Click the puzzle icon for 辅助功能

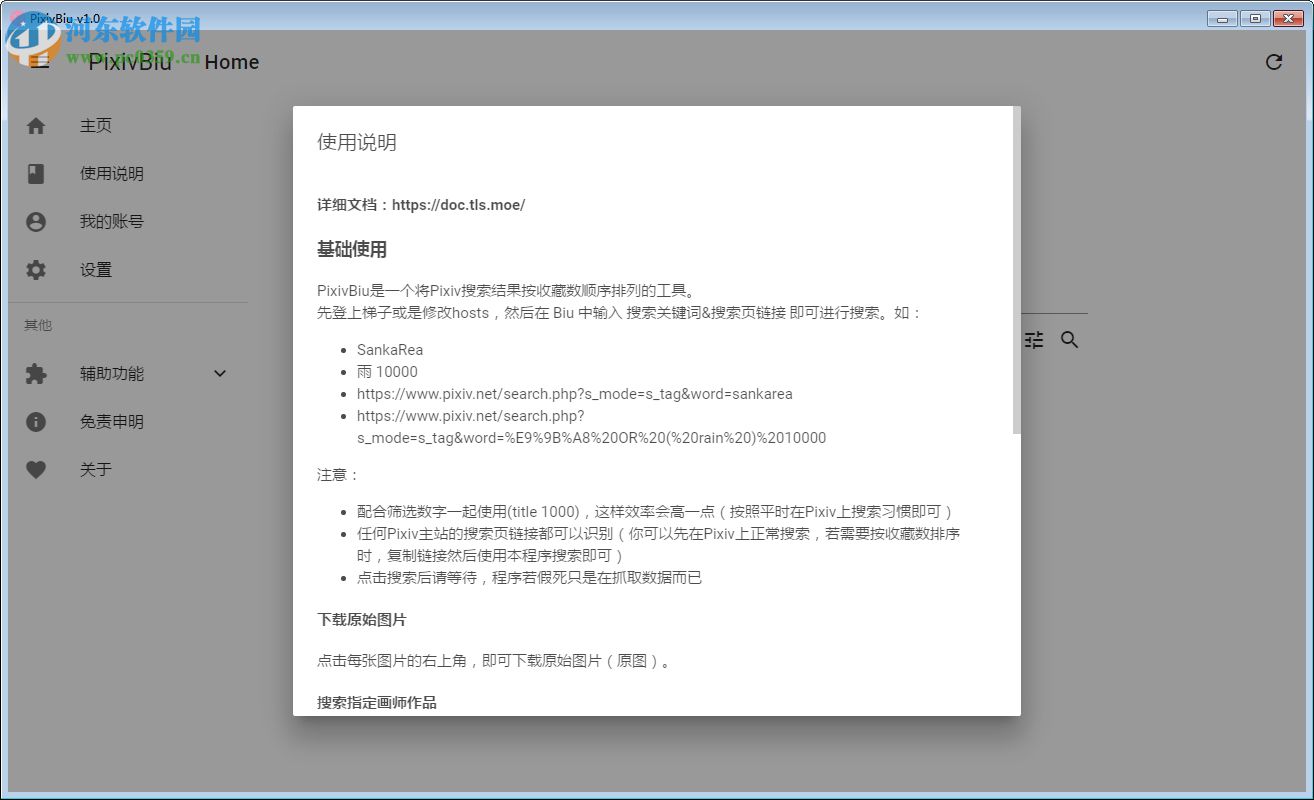point(36,373)
